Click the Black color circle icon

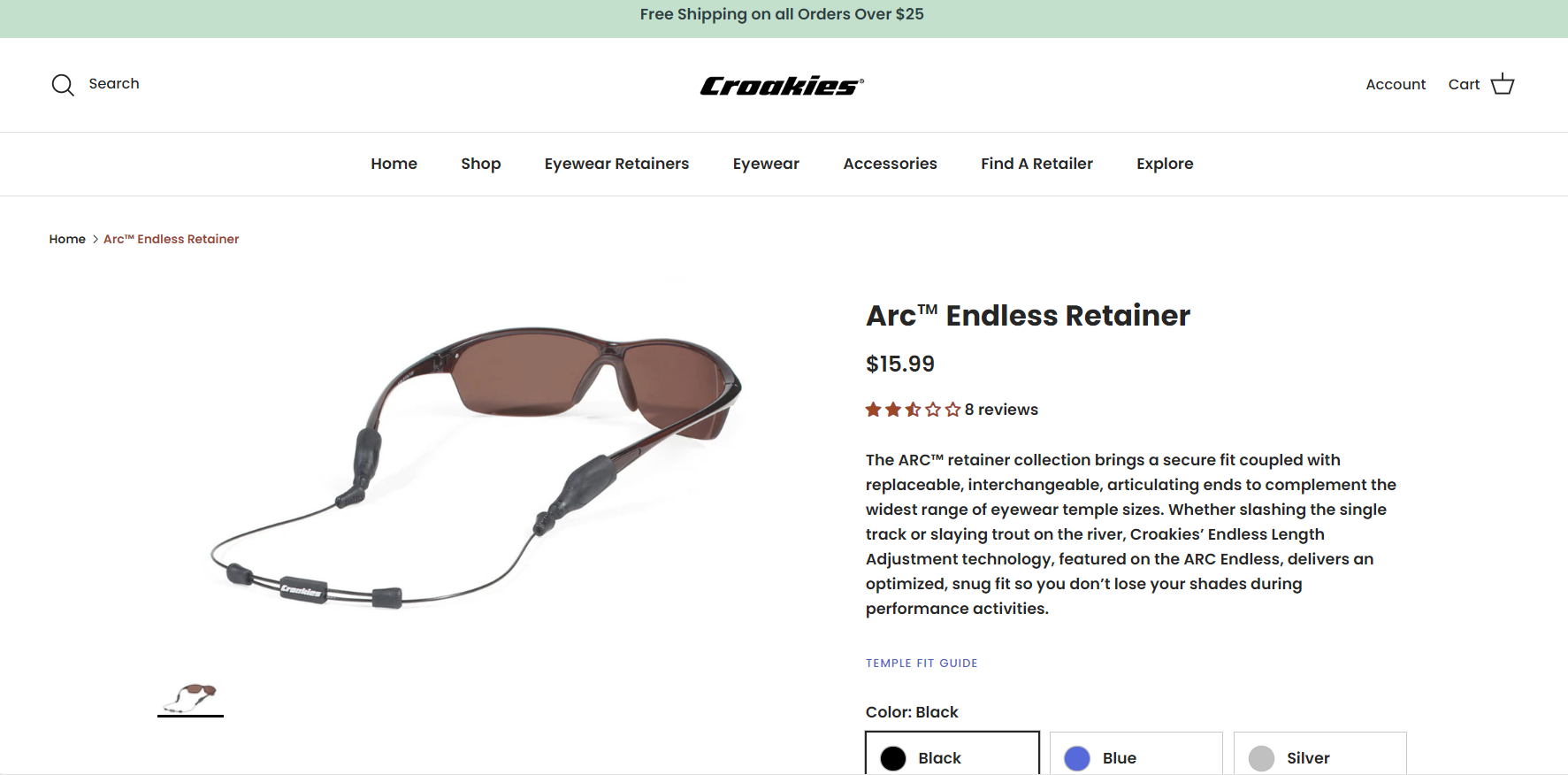[x=892, y=758]
